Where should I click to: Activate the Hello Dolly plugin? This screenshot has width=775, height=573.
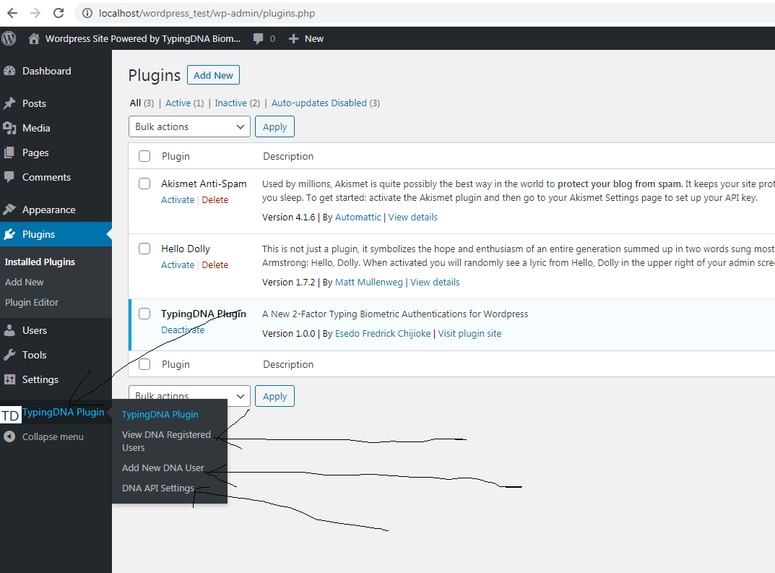(x=177, y=264)
